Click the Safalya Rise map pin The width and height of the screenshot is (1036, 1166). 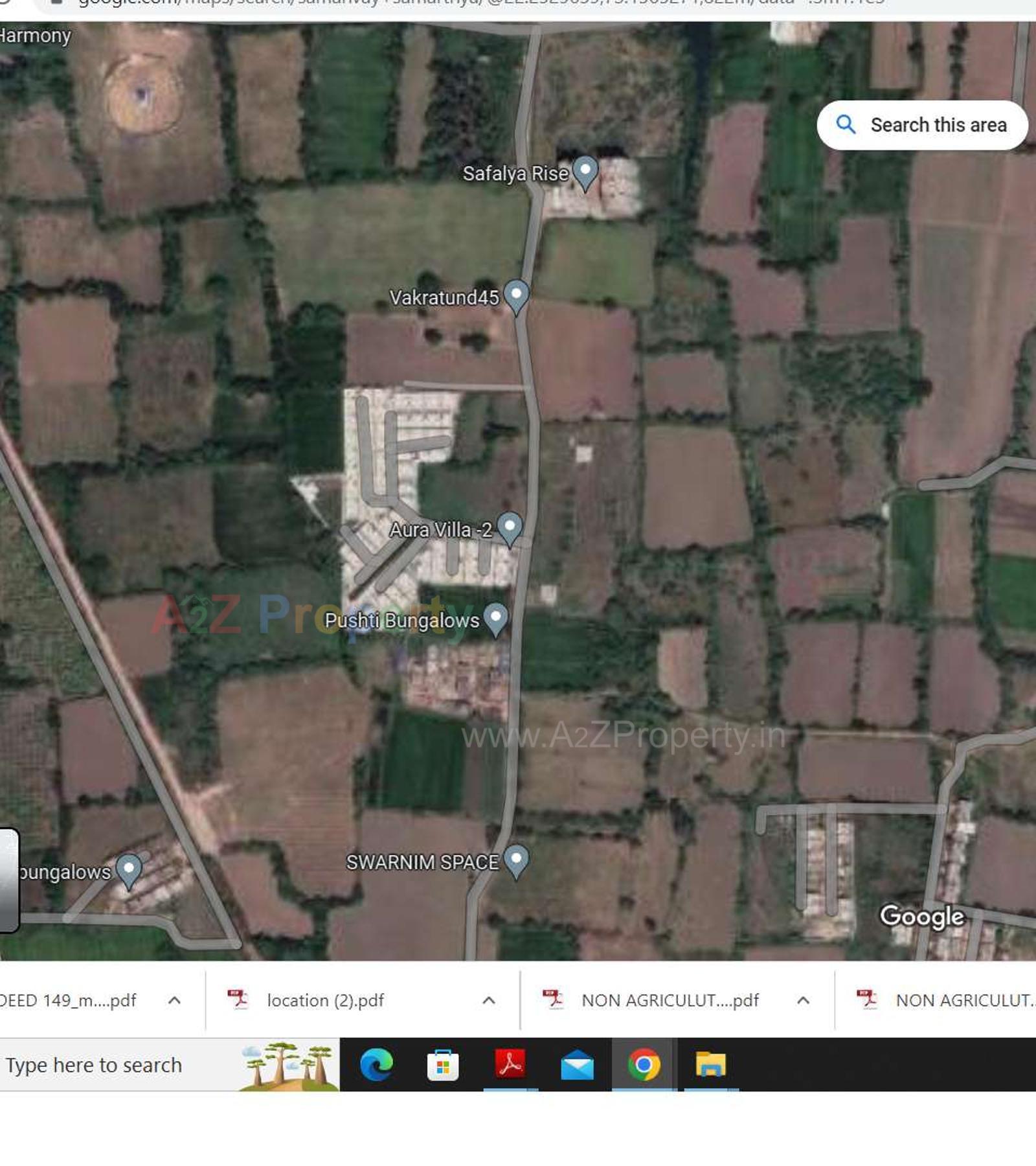tap(585, 172)
